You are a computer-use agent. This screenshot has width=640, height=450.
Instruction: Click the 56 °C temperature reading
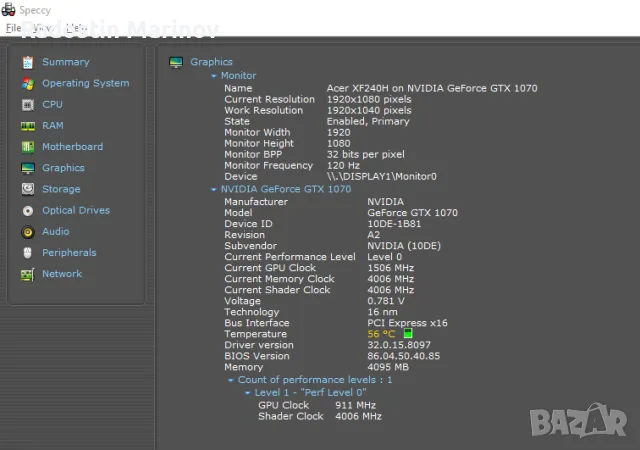[381, 334]
